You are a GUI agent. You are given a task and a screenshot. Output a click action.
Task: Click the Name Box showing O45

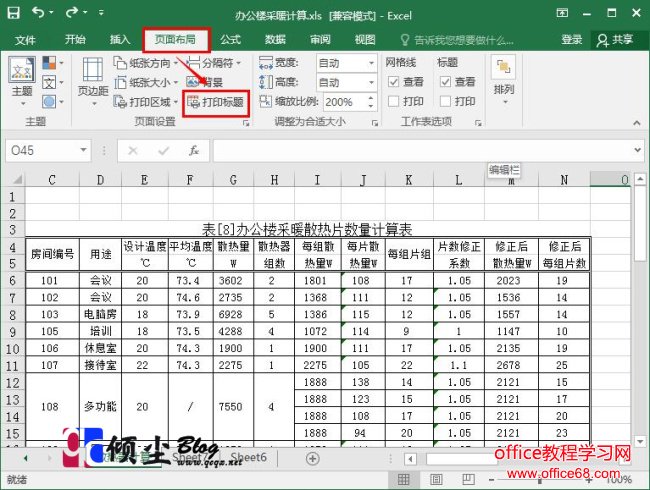click(x=41, y=150)
